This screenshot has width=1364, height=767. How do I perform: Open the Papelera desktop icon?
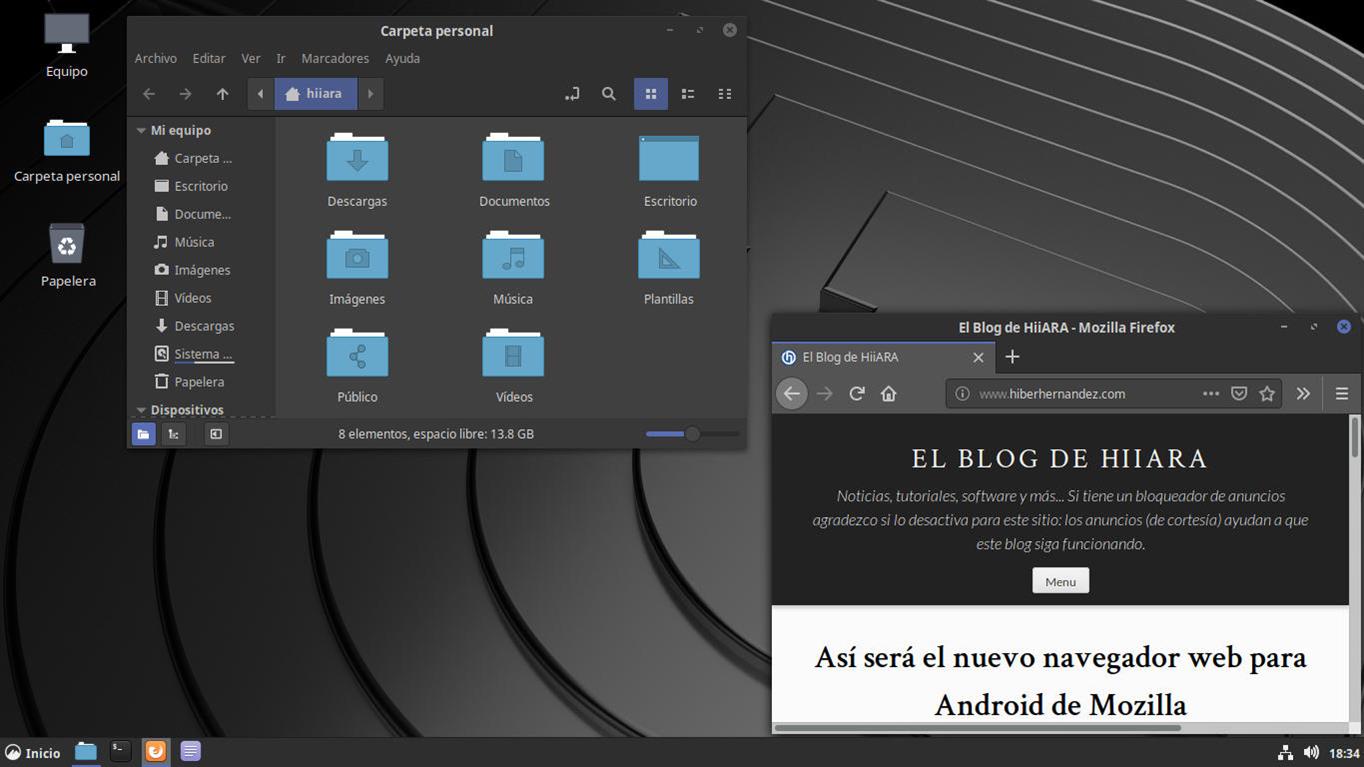[68, 255]
